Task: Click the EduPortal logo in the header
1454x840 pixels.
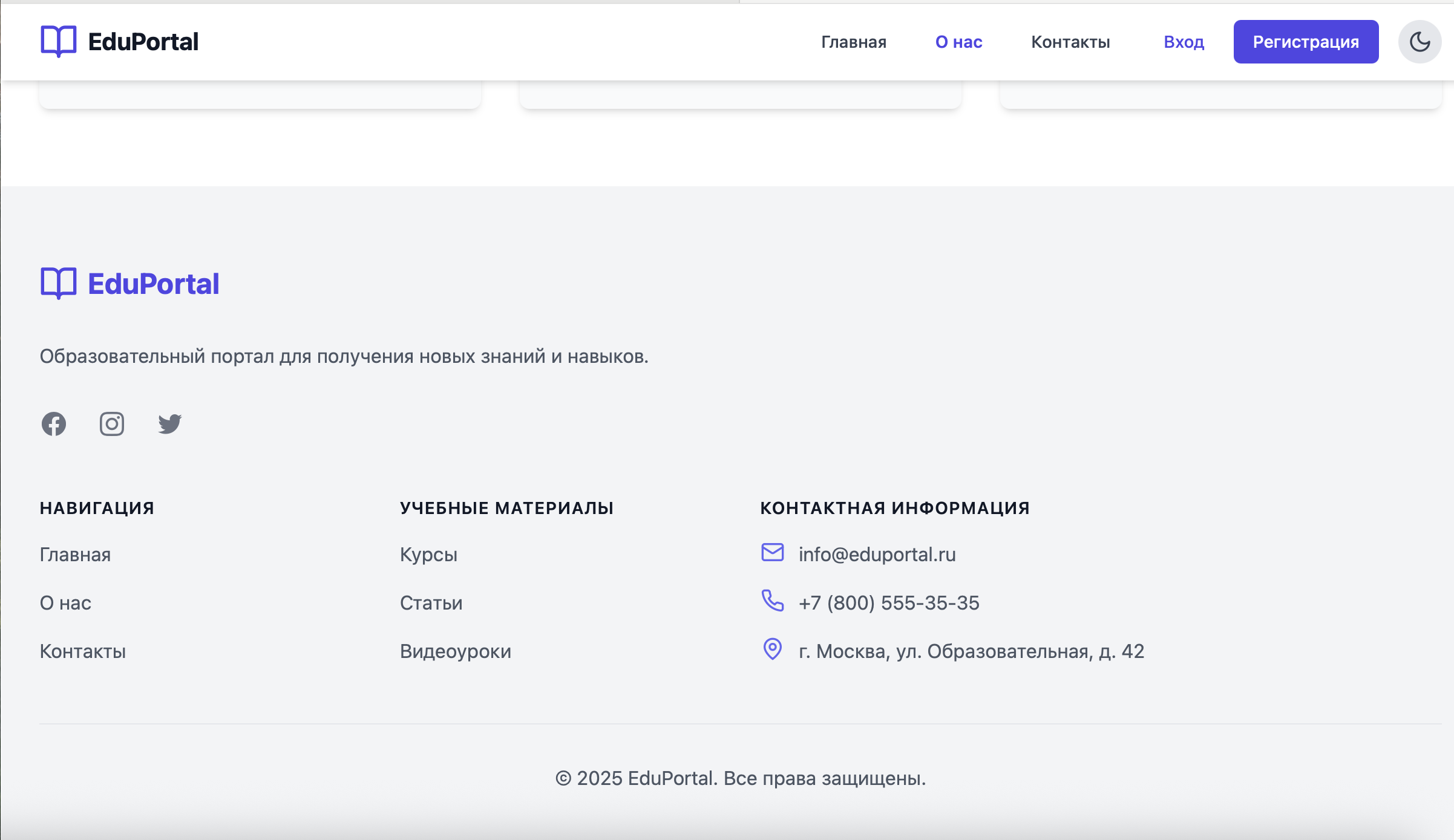Action: coord(119,41)
